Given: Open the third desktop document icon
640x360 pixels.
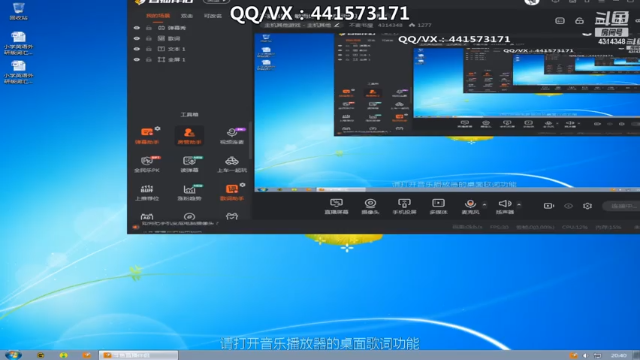Looking at the screenshot, I should 18,72.
